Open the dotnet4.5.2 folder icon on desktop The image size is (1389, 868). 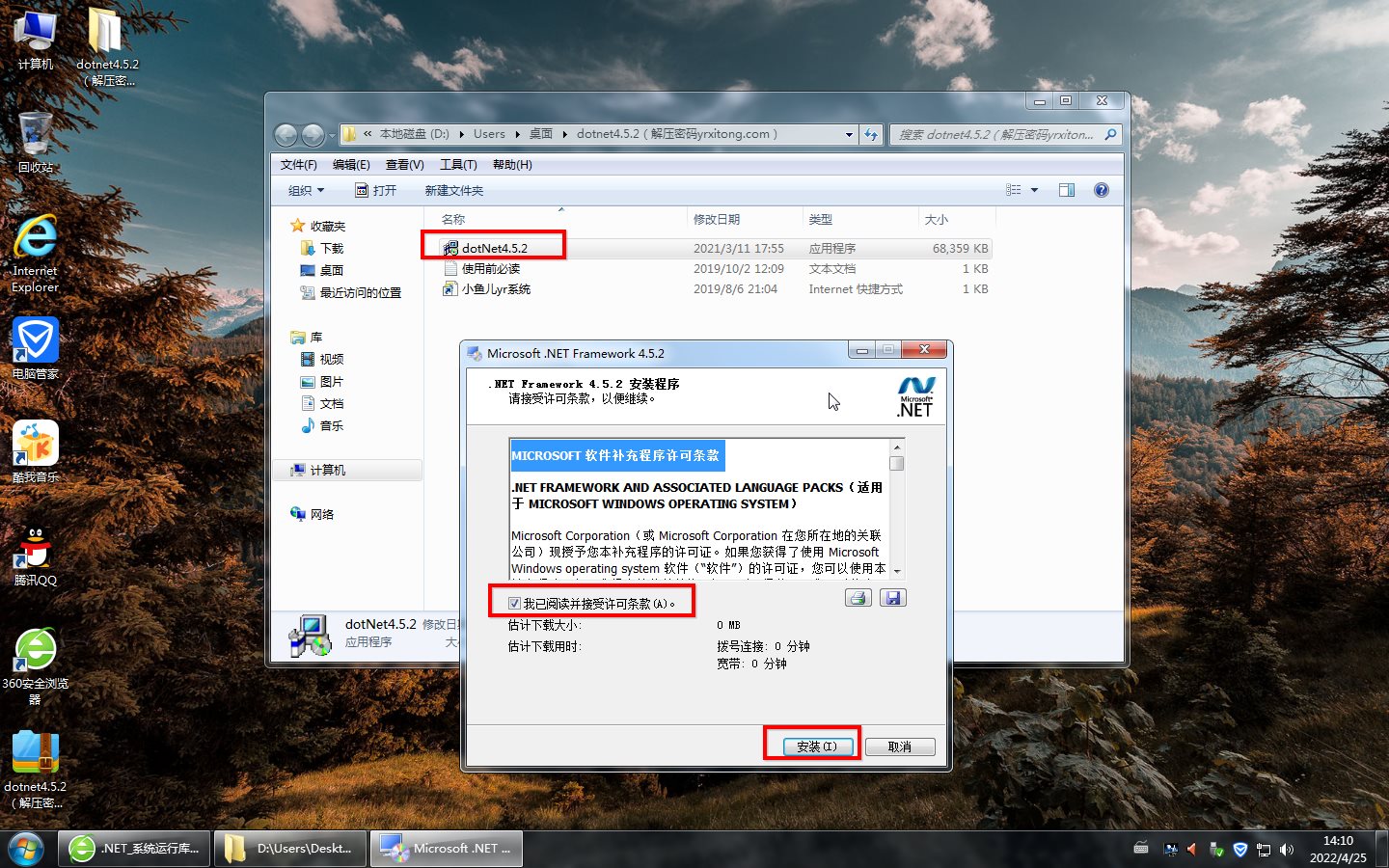click(107, 46)
